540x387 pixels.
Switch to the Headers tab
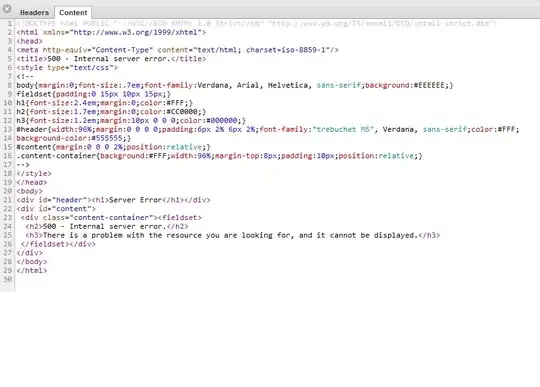coord(34,12)
